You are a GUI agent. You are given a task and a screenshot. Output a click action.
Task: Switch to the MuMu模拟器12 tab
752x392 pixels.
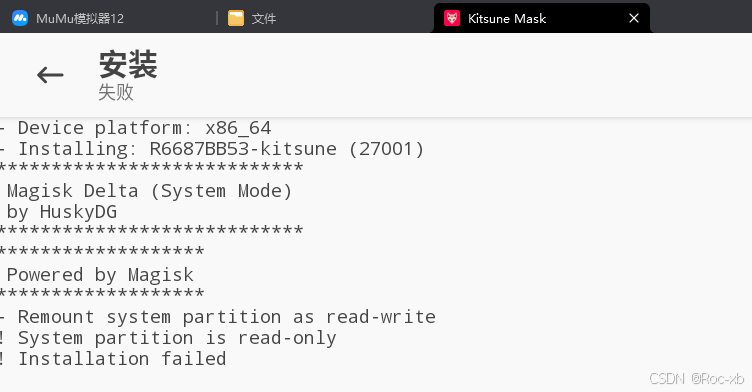[x=80, y=18]
